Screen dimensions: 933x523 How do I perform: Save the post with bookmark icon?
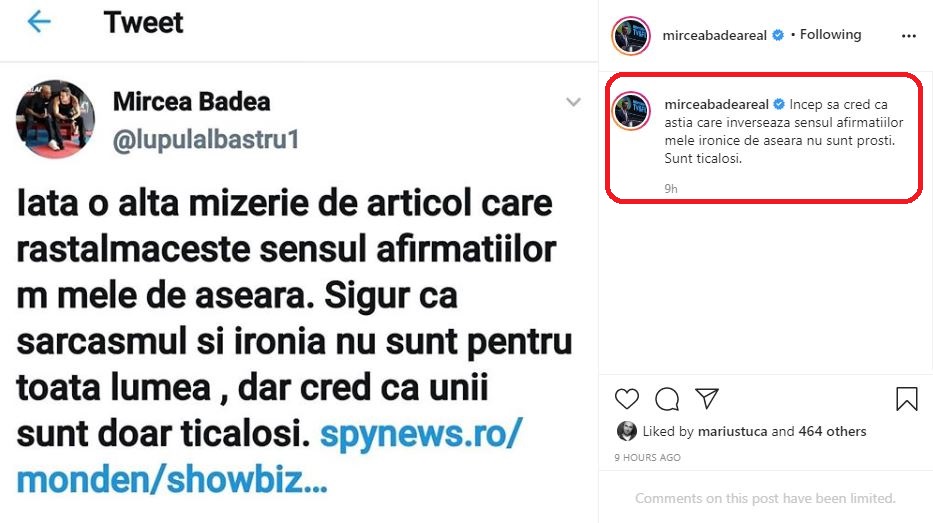(907, 399)
